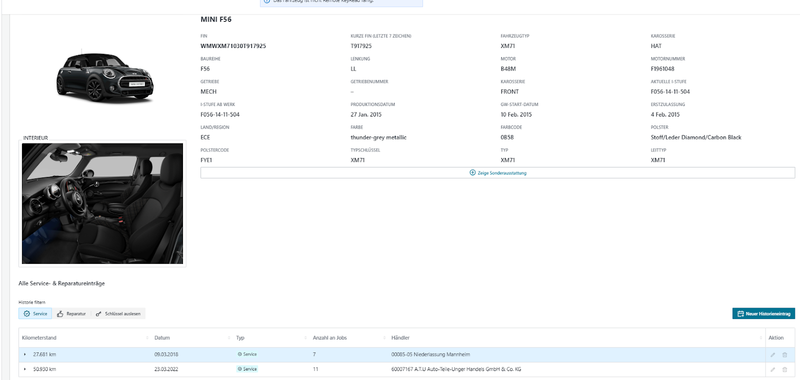This screenshot has width=800, height=380.
Task: Edit the 50.930 km service entry
Action: (772, 369)
